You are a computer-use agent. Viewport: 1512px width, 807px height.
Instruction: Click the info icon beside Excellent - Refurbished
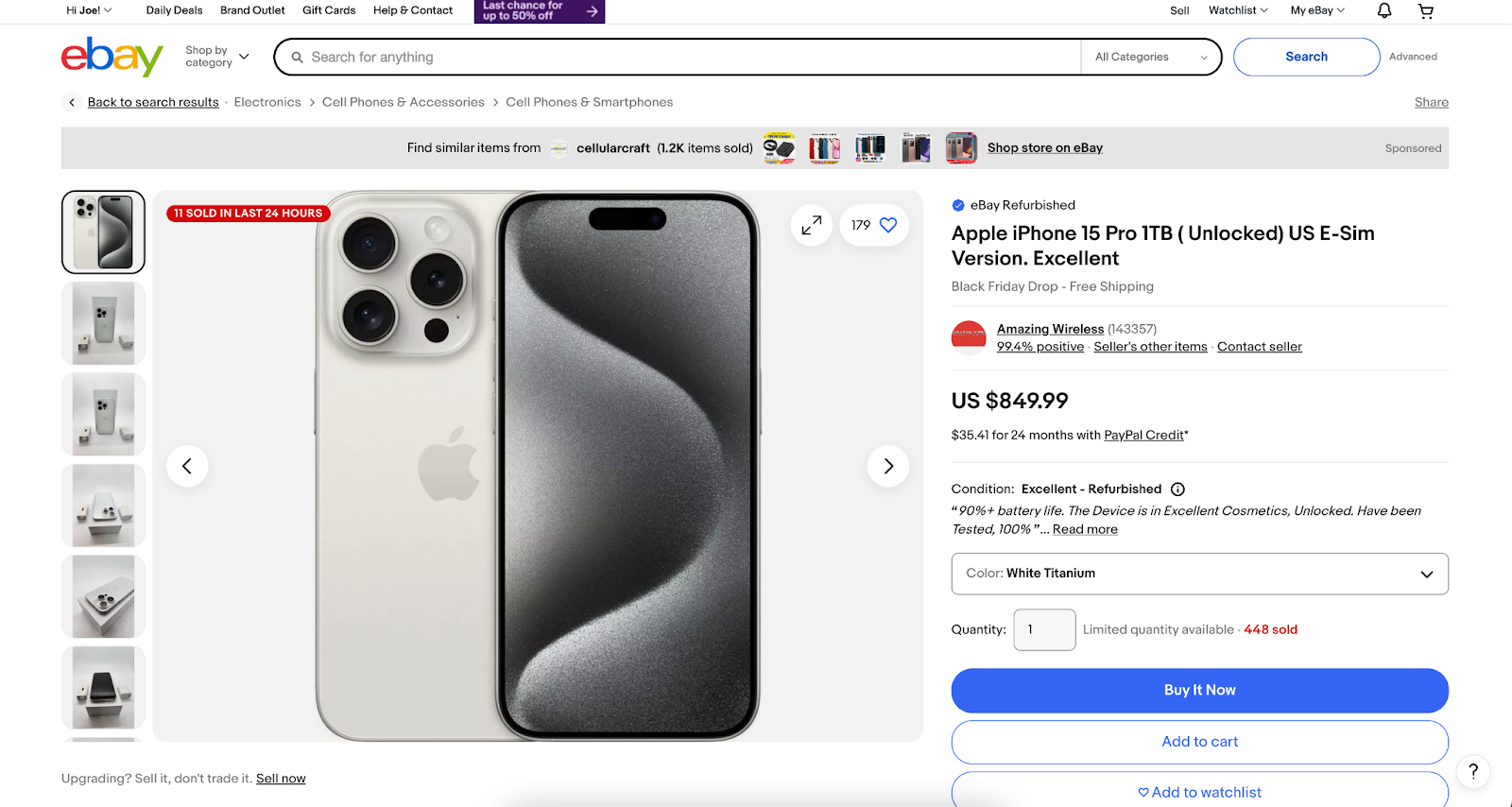coord(1177,489)
